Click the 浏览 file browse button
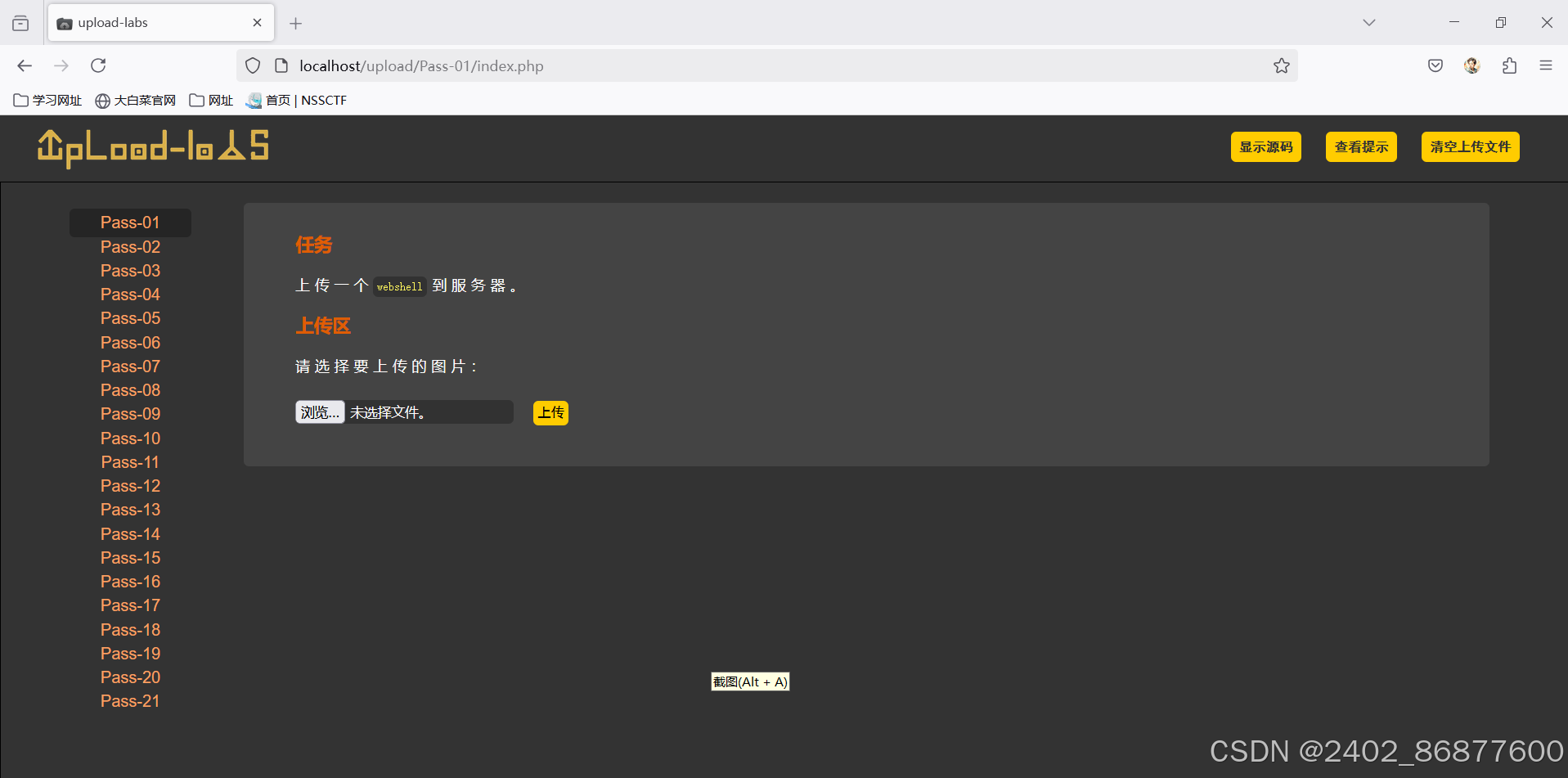The height and width of the screenshot is (778, 1568). click(319, 411)
